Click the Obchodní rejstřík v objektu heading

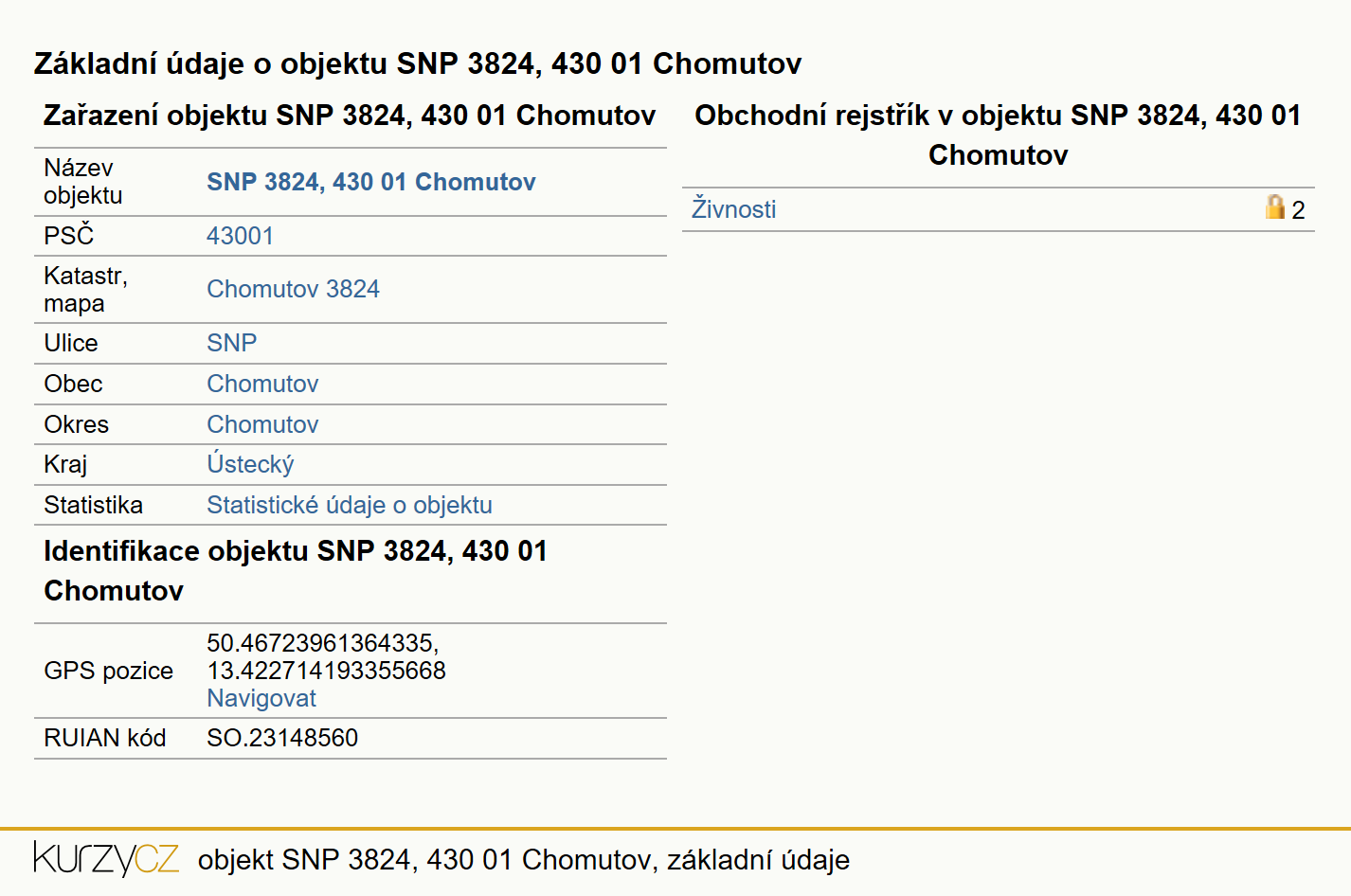[998, 134]
